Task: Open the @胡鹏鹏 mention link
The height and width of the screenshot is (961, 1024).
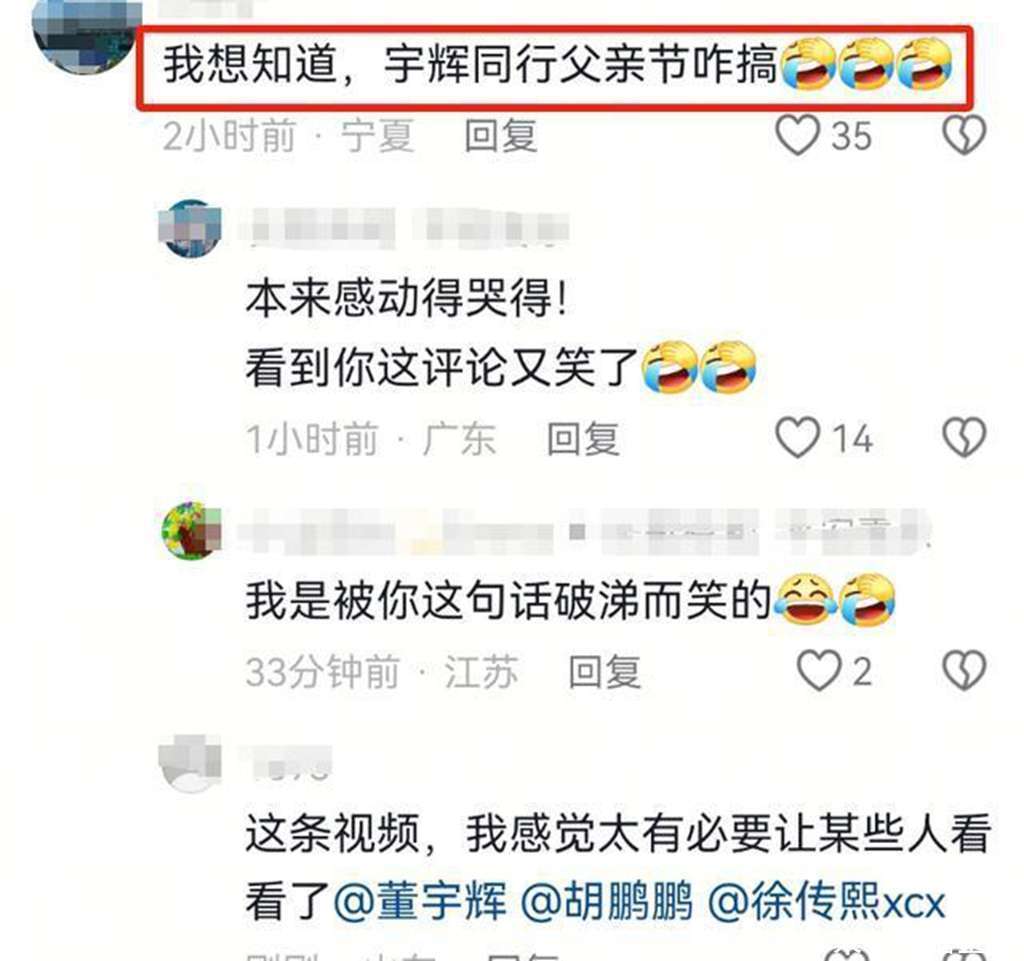Action: click(607, 902)
